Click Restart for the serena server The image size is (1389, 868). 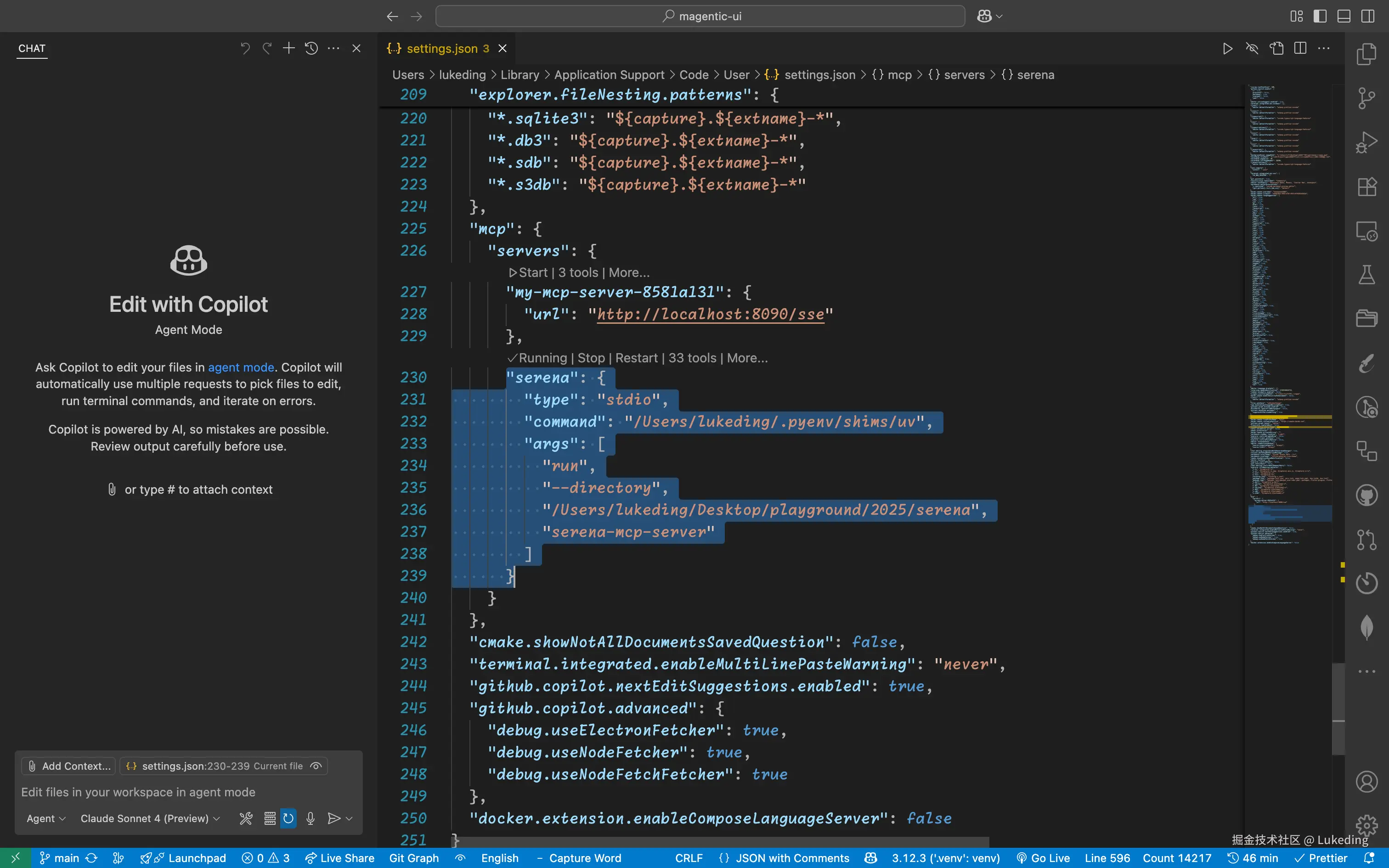[636, 358]
